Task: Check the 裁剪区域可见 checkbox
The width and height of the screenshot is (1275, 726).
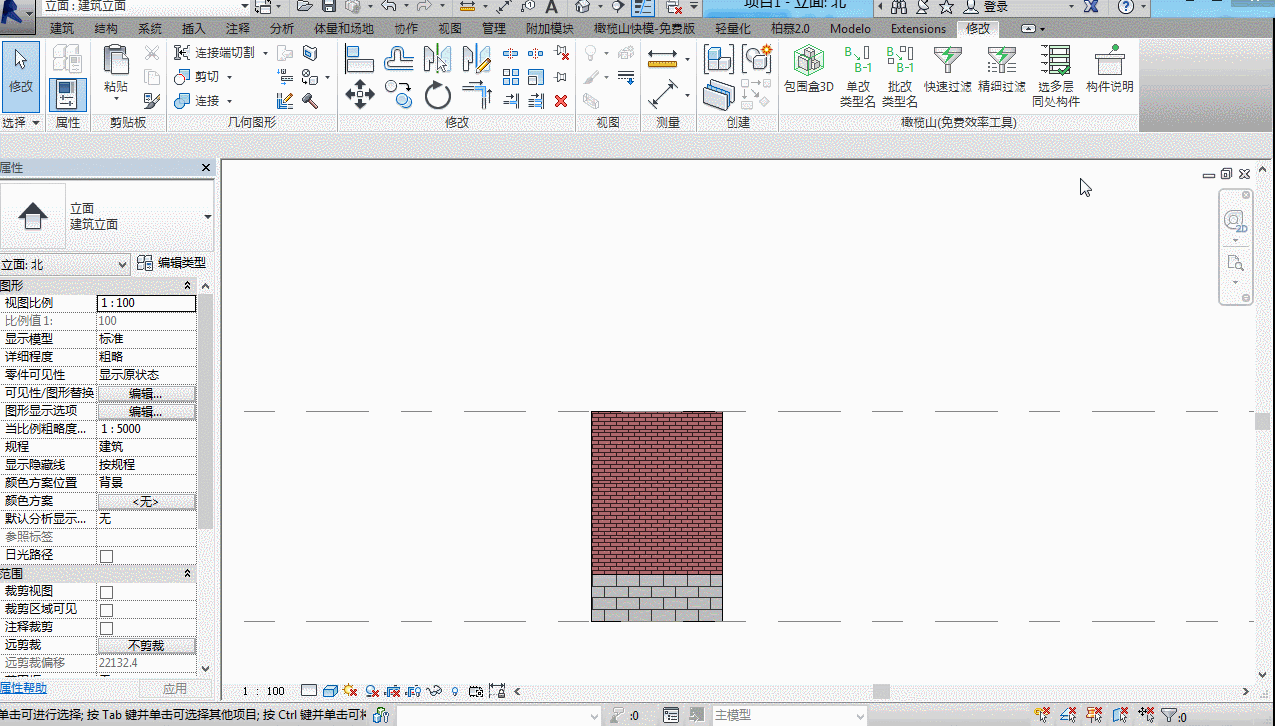Action: (x=106, y=610)
